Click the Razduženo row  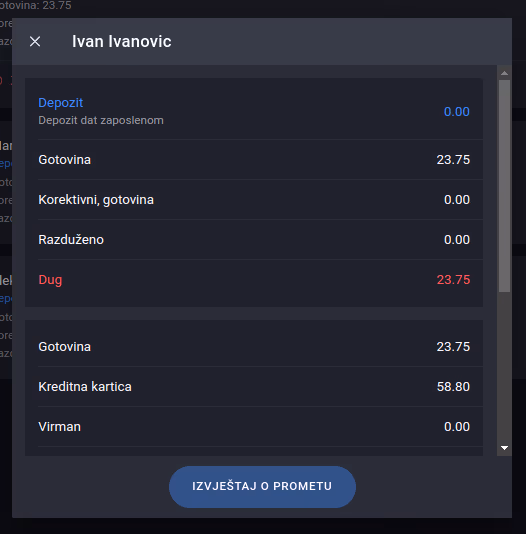coord(254,240)
